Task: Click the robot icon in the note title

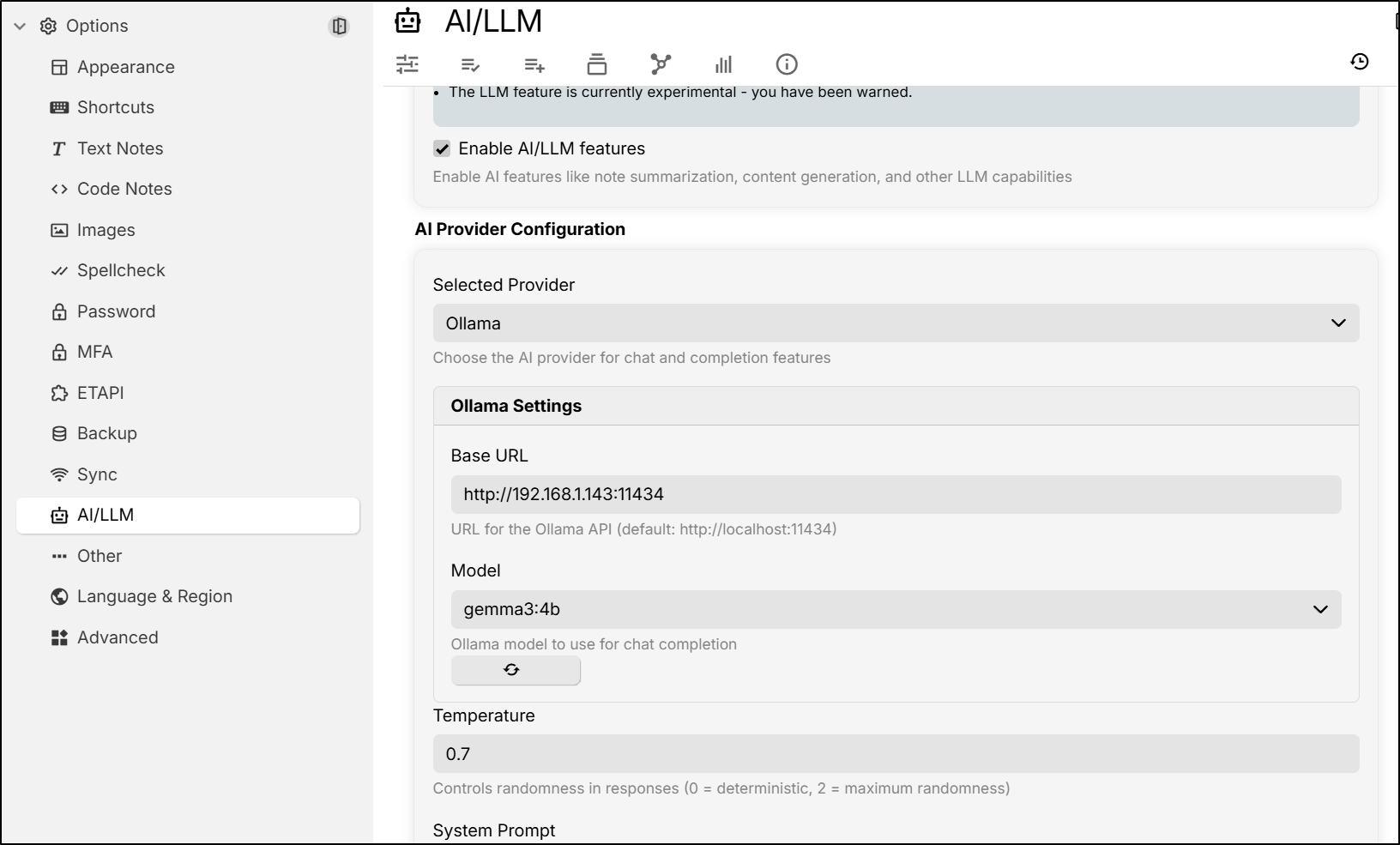Action: 407,21
